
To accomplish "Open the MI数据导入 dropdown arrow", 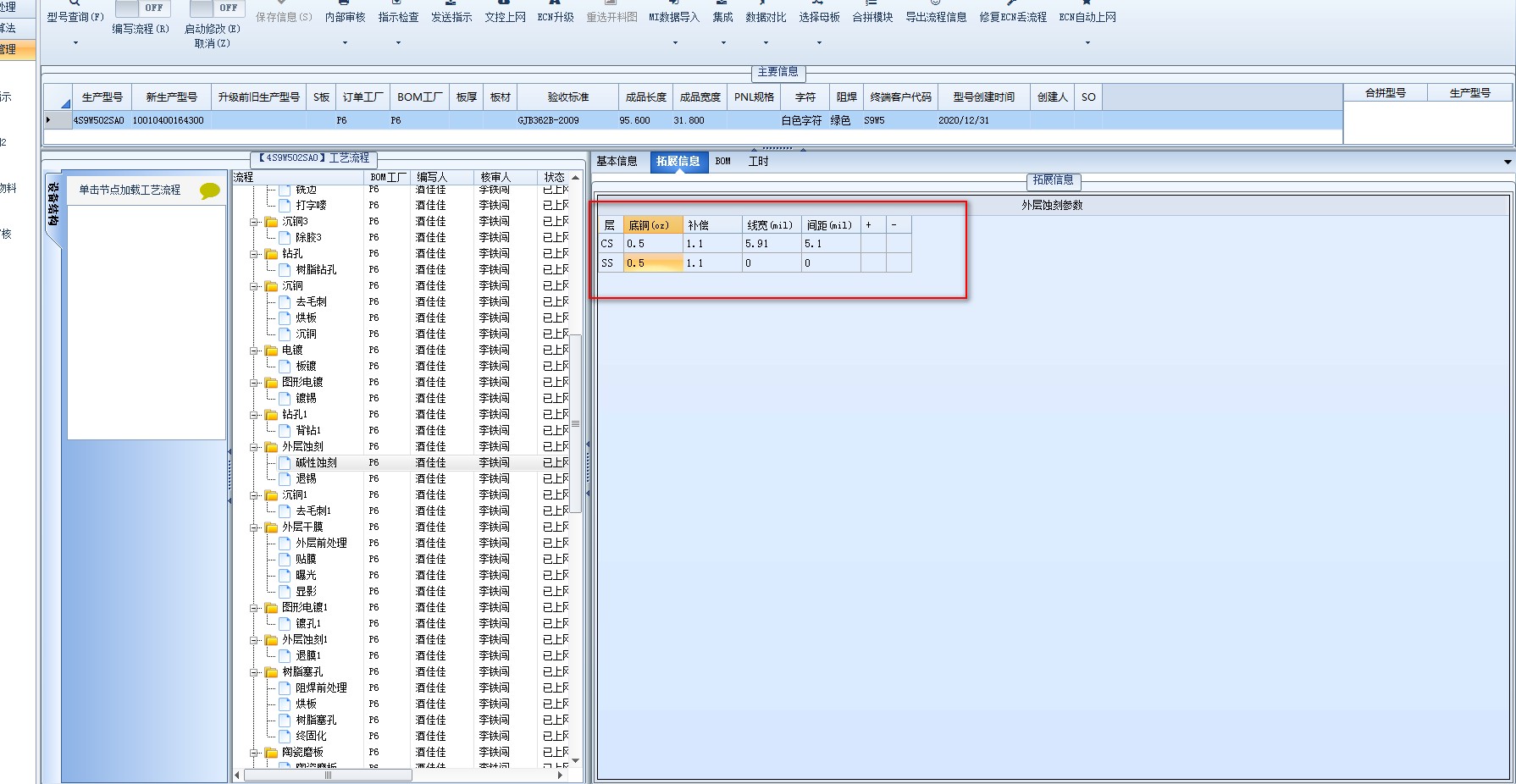I will point(675,42).
